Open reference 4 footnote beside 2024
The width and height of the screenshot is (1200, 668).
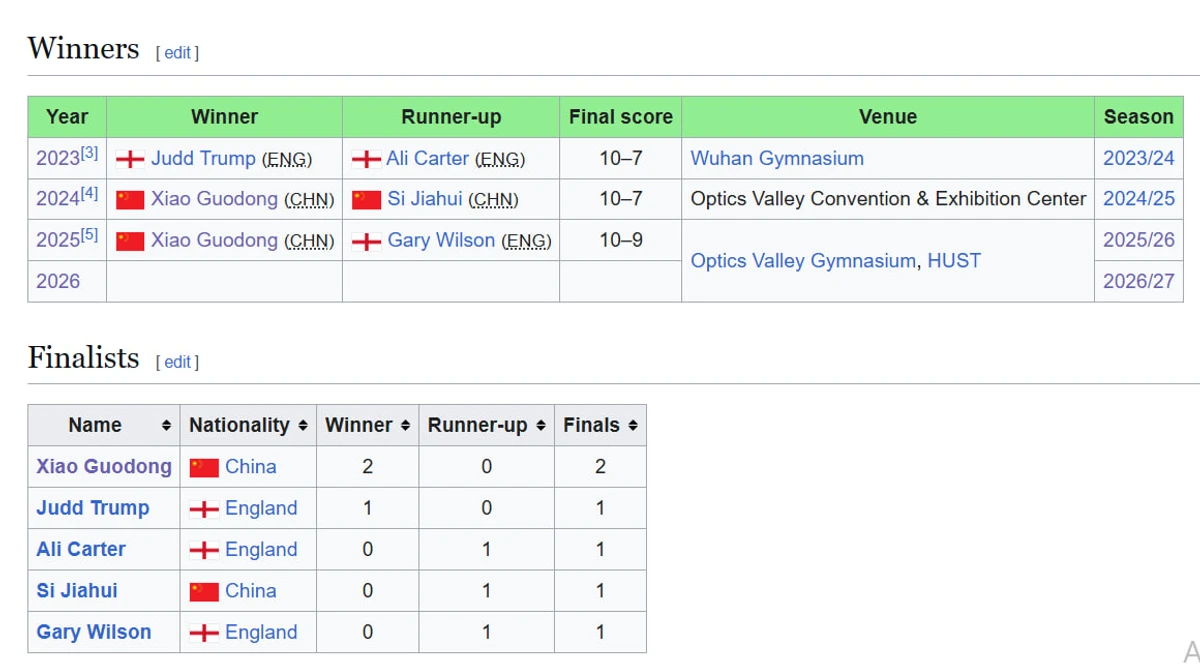click(x=90, y=193)
